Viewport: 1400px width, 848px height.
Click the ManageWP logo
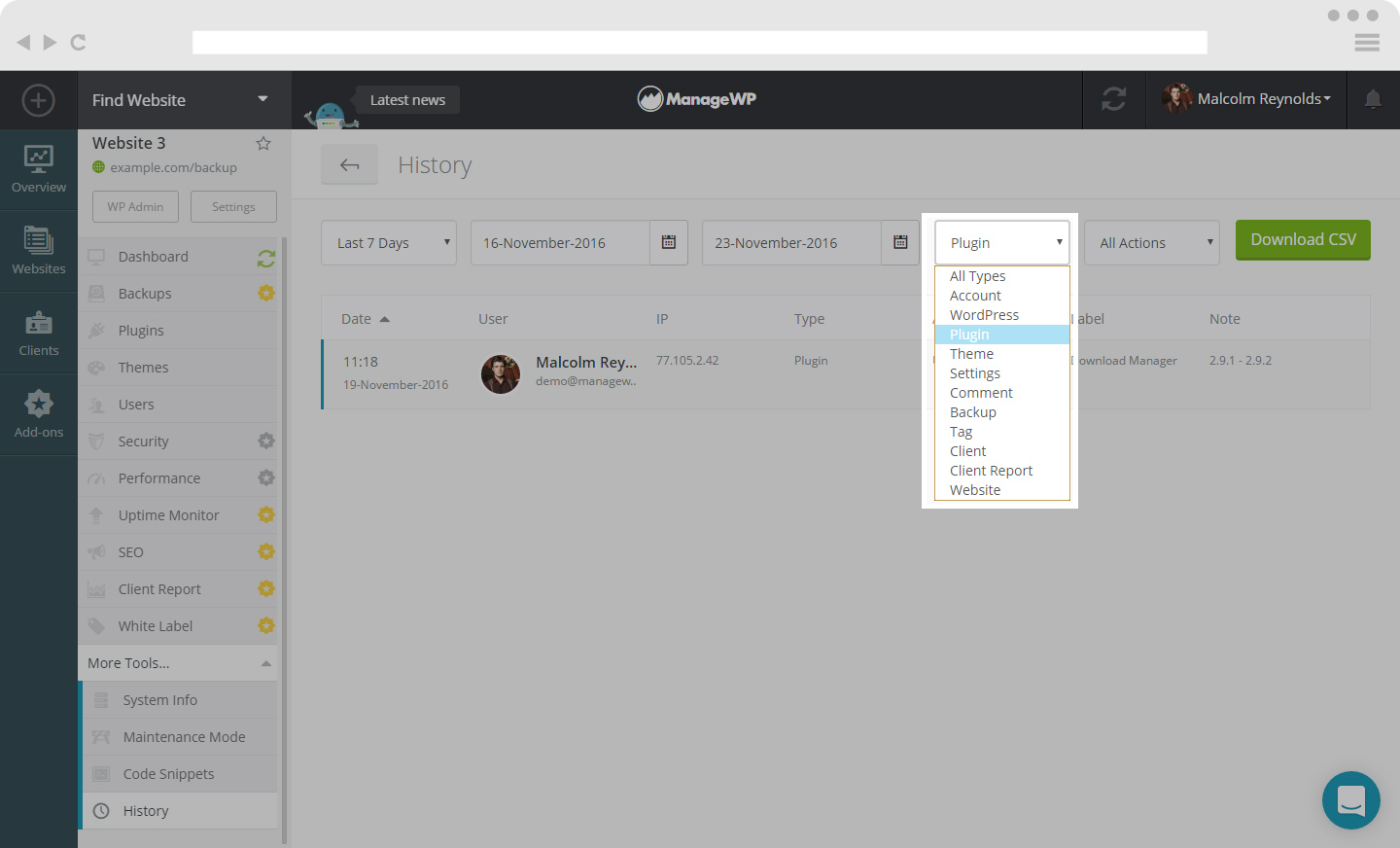[697, 99]
